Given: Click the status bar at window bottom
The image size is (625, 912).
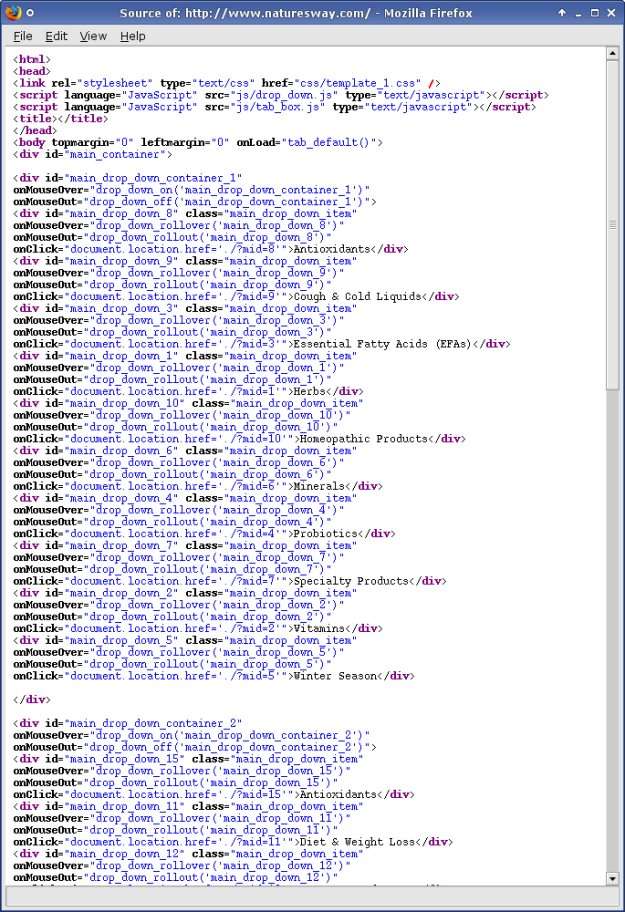Looking at the screenshot, I should (x=312, y=896).
